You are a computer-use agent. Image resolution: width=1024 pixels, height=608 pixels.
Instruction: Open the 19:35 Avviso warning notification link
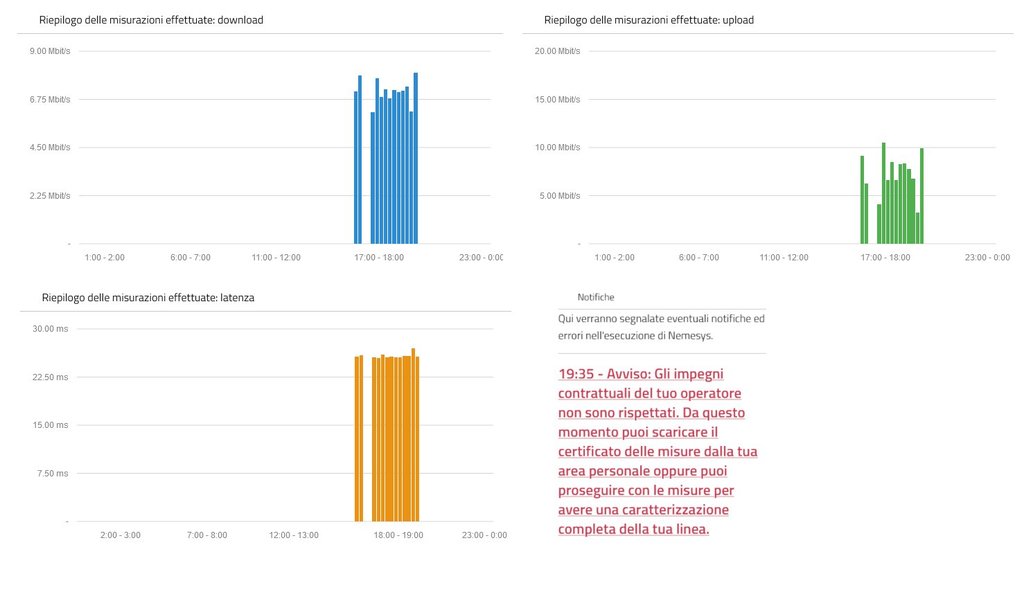(658, 450)
